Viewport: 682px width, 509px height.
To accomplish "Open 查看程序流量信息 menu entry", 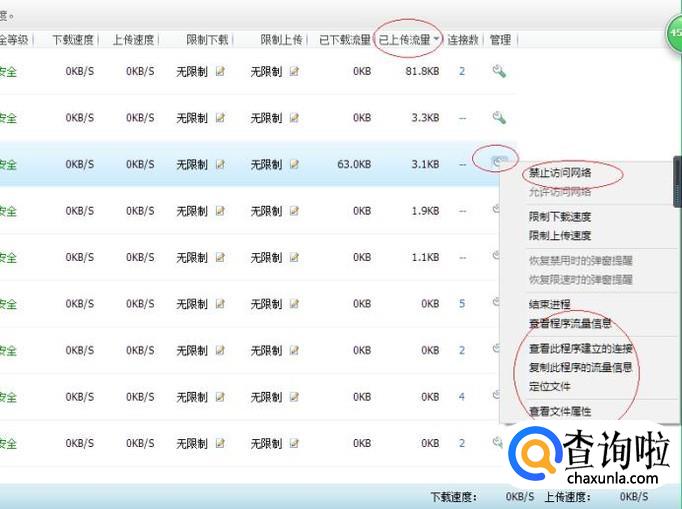I will pos(570,323).
